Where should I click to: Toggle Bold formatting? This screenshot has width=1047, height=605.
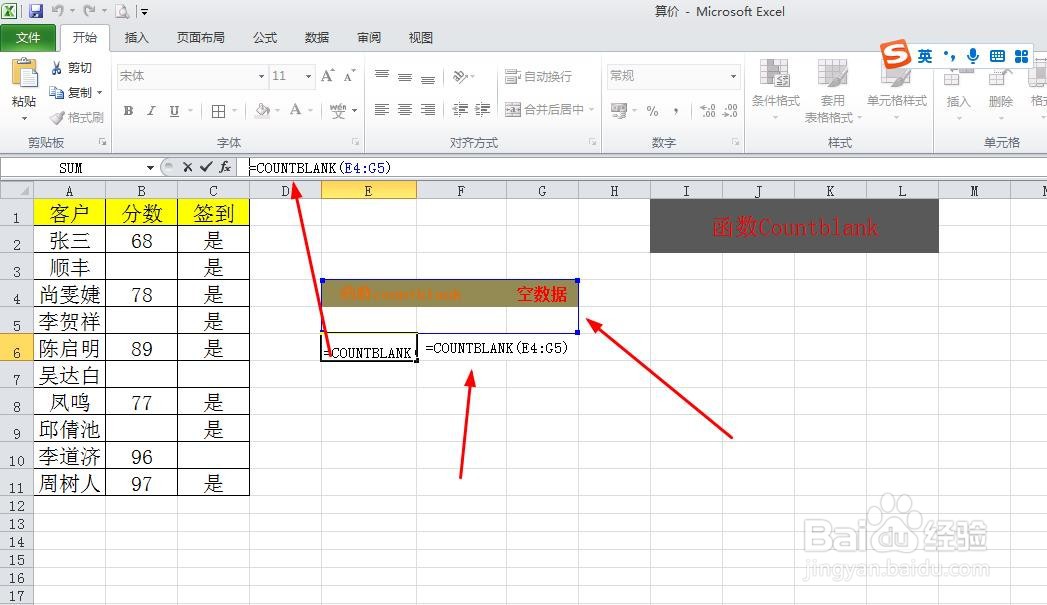(x=128, y=111)
